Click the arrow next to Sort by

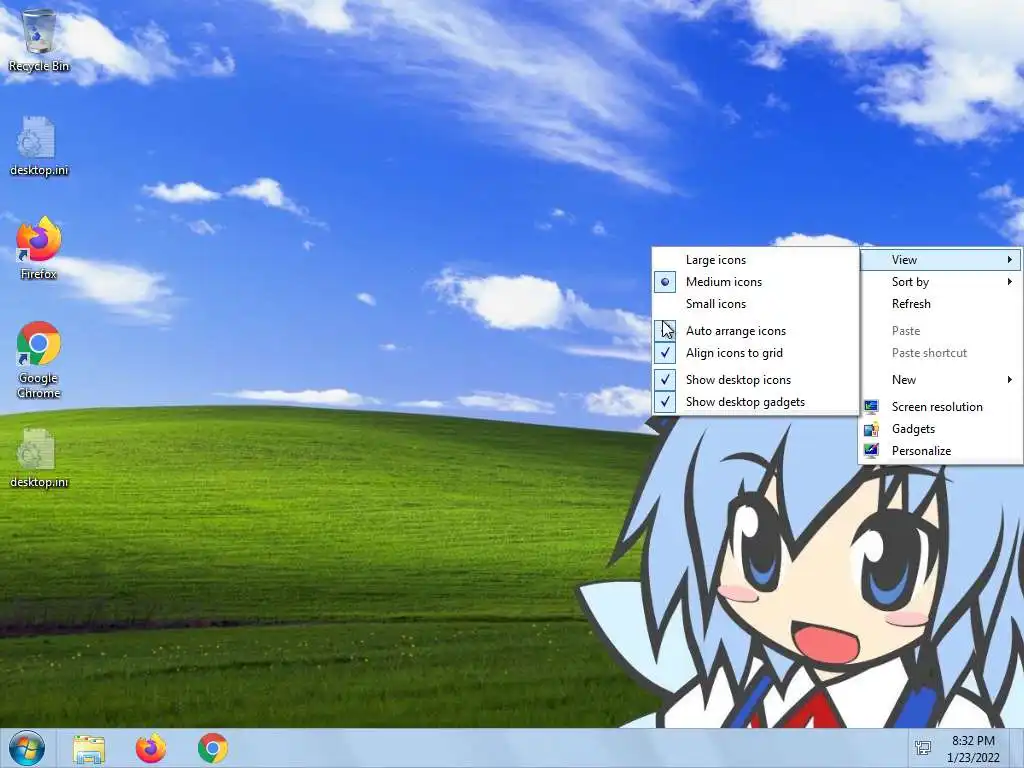(1010, 282)
